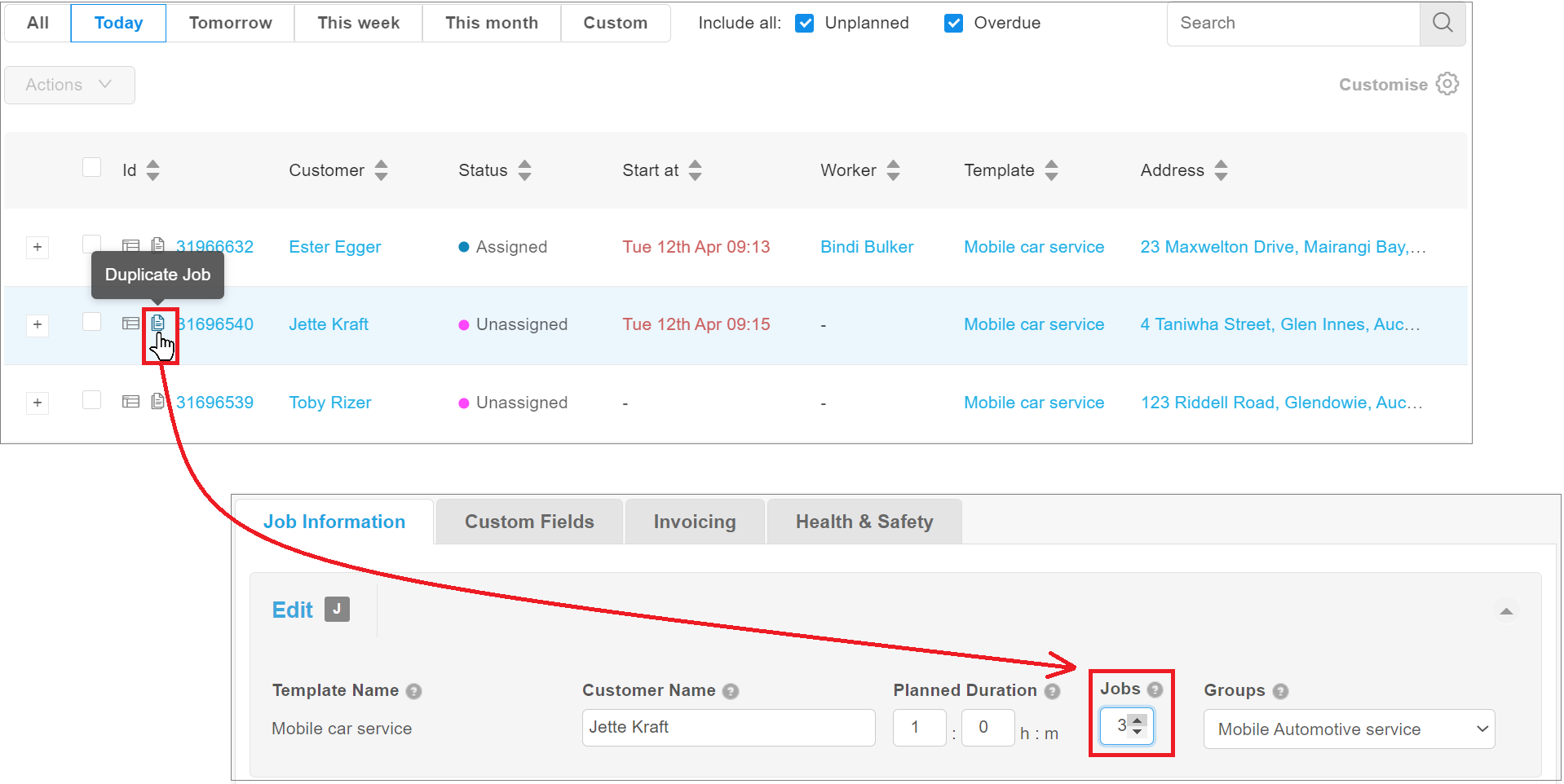
Task: Click help icon next to Customer Name
Action: (x=731, y=691)
